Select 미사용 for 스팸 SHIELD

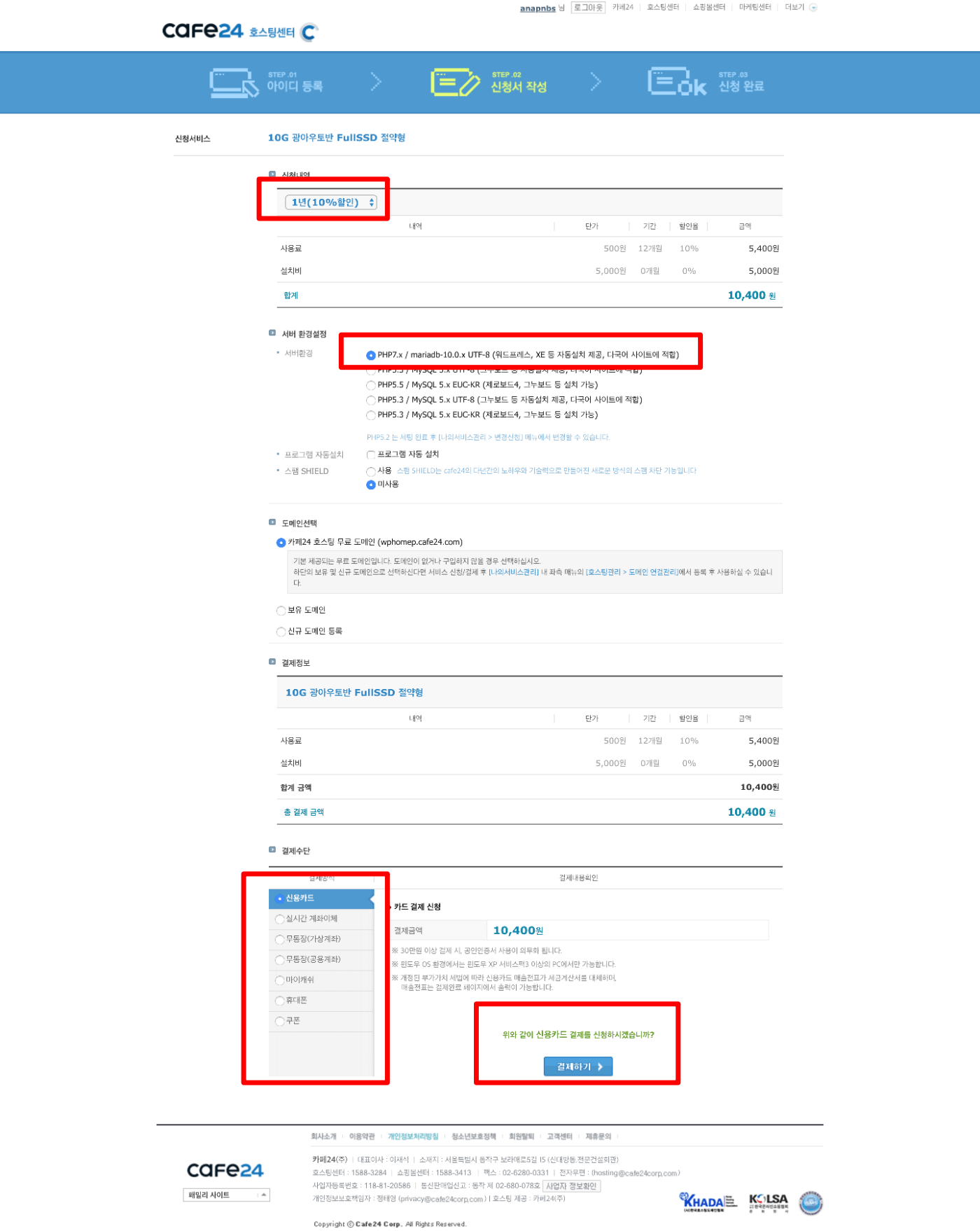(371, 485)
